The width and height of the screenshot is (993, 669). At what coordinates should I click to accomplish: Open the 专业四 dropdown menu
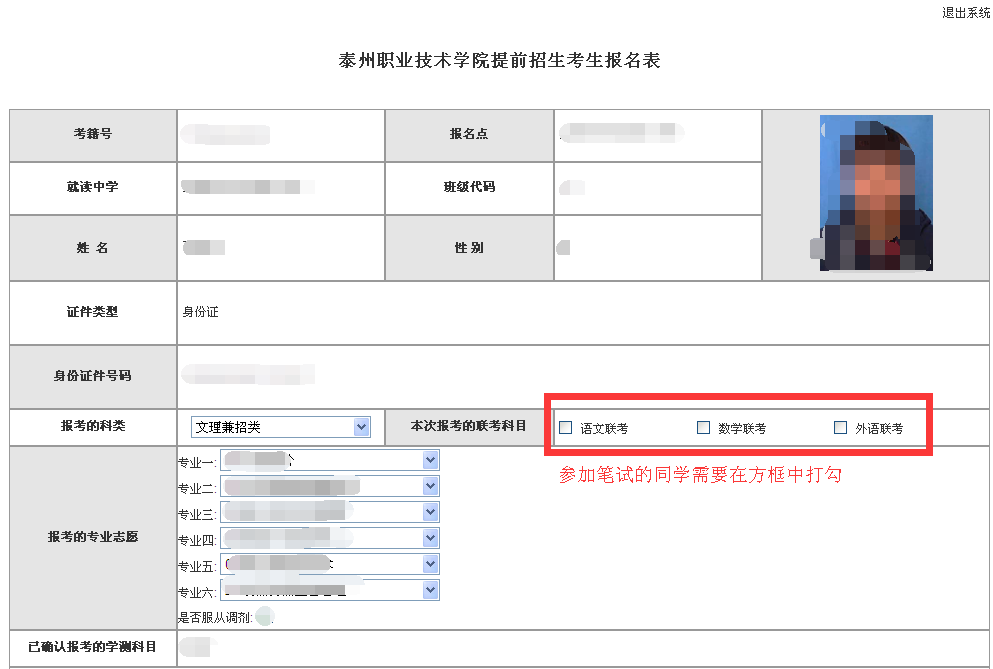pos(329,538)
